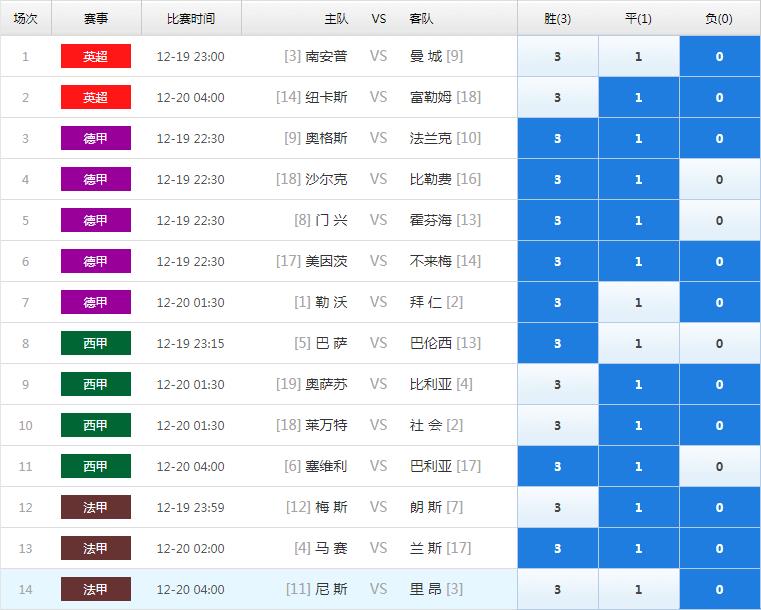The width and height of the screenshot is (761, 610).
Task: Deselect win (3) for 奥格斯 vs 法兰克
Action: tap(558, 138)
